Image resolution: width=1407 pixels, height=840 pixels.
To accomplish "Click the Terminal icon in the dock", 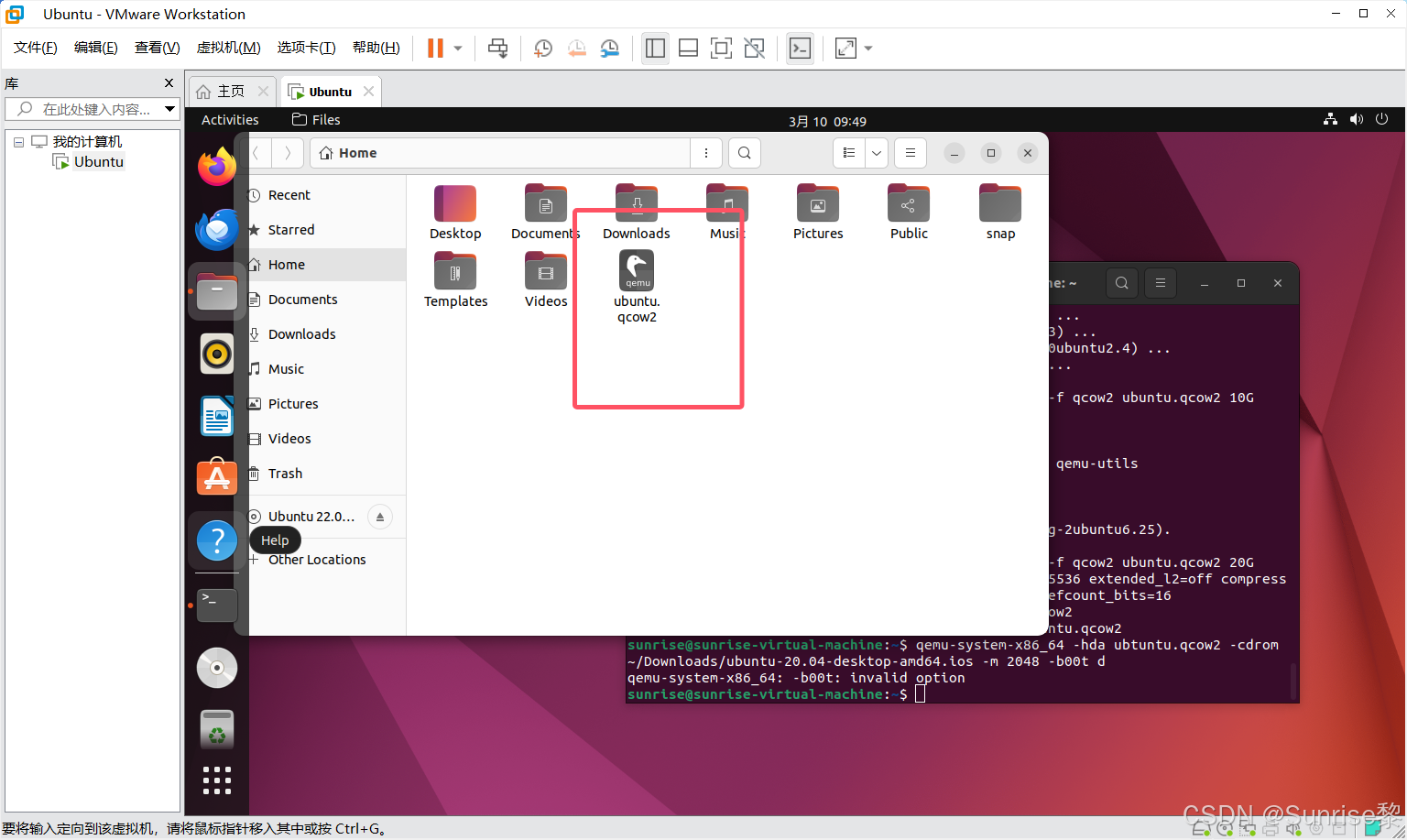I will pyautogui.click(x=217, y=605).
